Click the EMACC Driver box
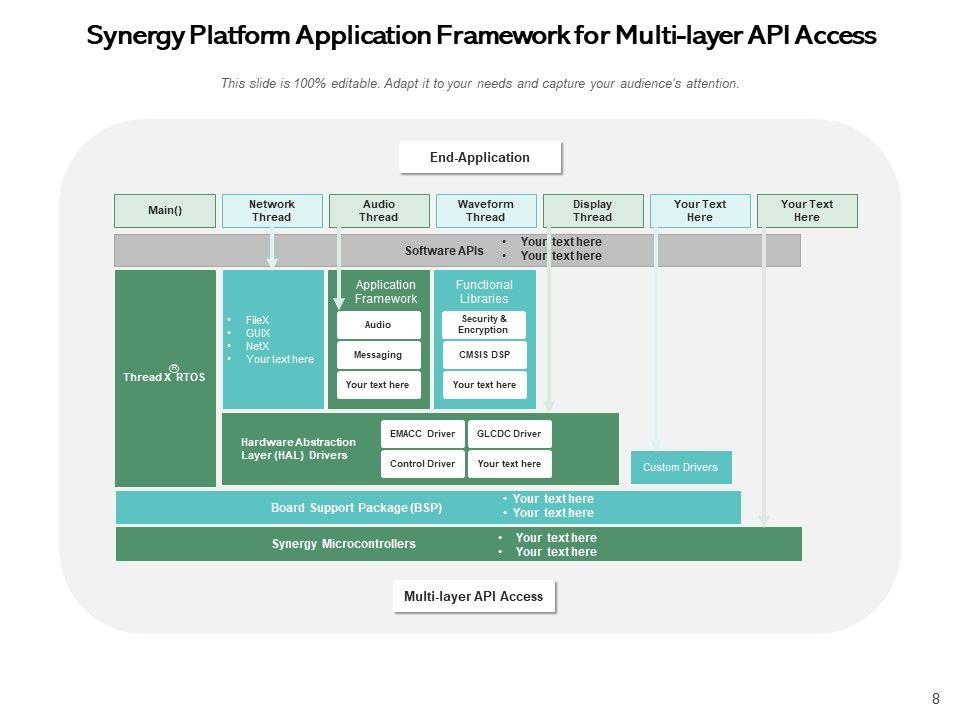960x720 pixels. tap(422, 434)
